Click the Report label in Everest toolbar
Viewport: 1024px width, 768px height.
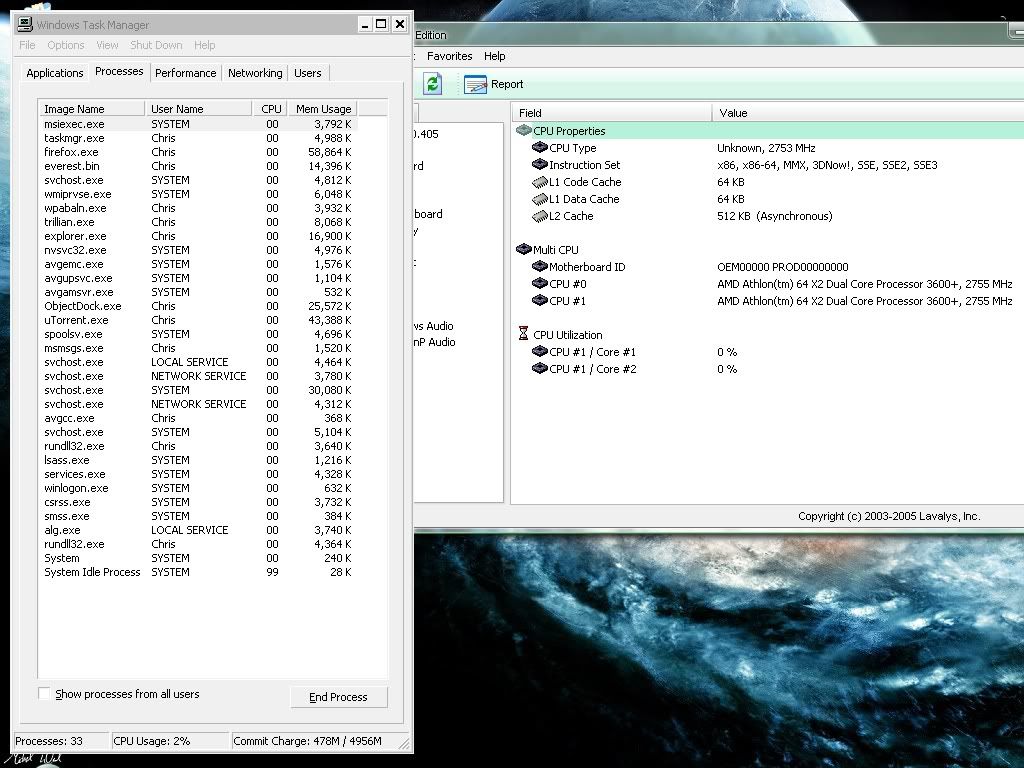(x=507, y=84)
